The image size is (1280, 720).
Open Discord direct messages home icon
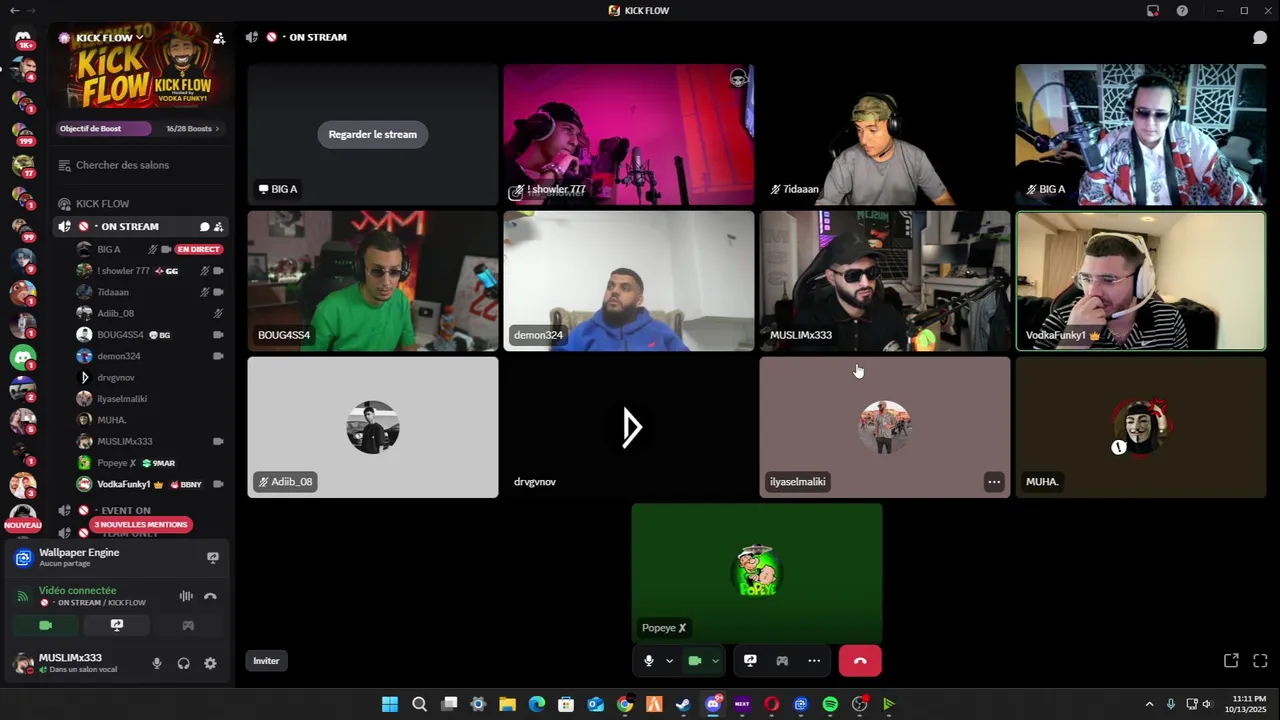pos(23,38)
